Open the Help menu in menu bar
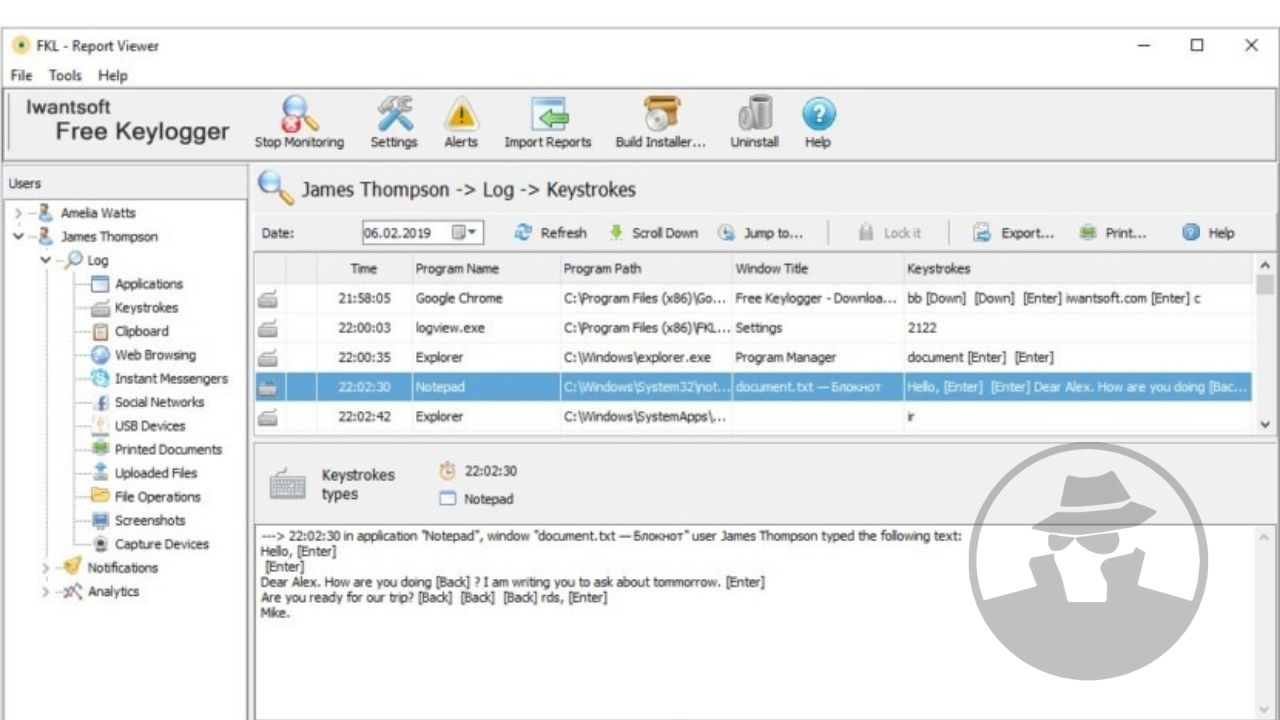This screenshot has width=1280, height=720. pos(113,75)
